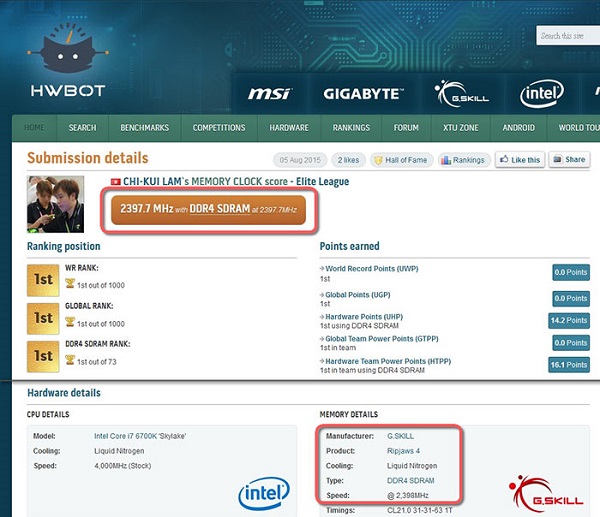
Task: Click the Hall of Fame button
Action: click(401, 160)
